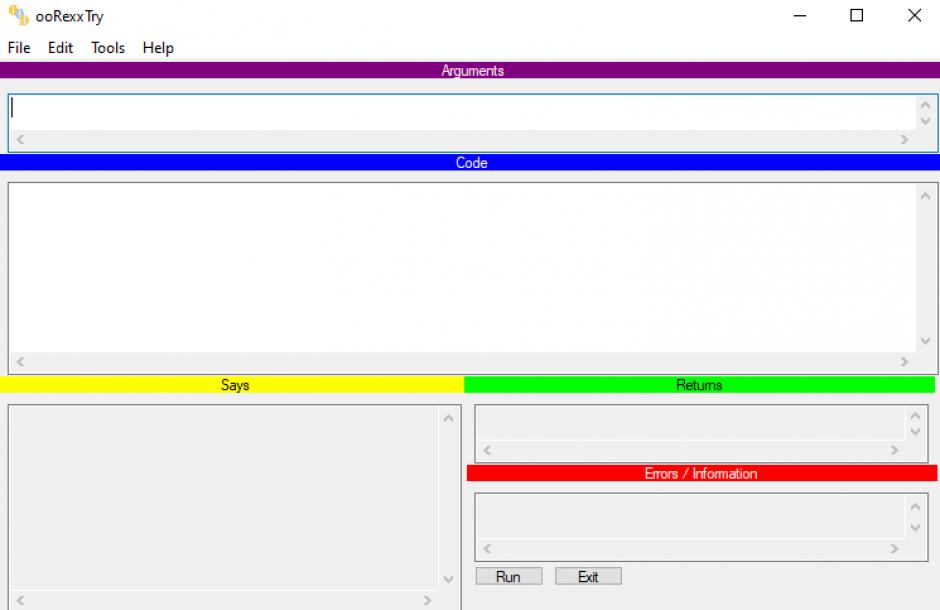940x610 pixels.
Task: Click Says box scroll right arrow
Action: click(427, 600)
